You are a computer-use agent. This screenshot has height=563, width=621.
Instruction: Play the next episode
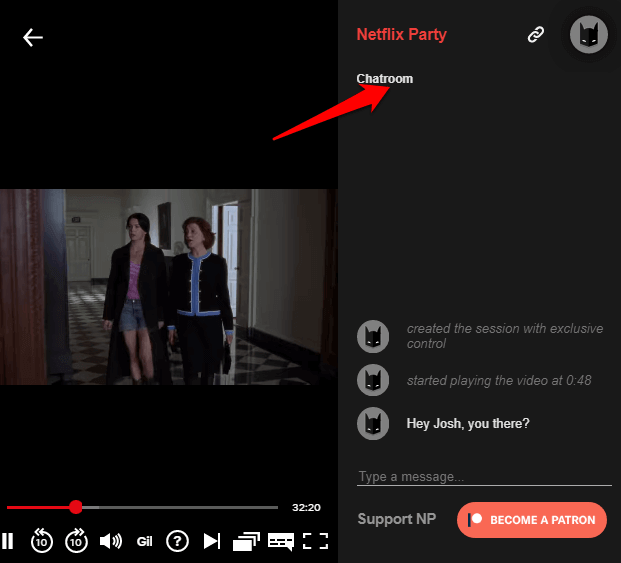211,541
